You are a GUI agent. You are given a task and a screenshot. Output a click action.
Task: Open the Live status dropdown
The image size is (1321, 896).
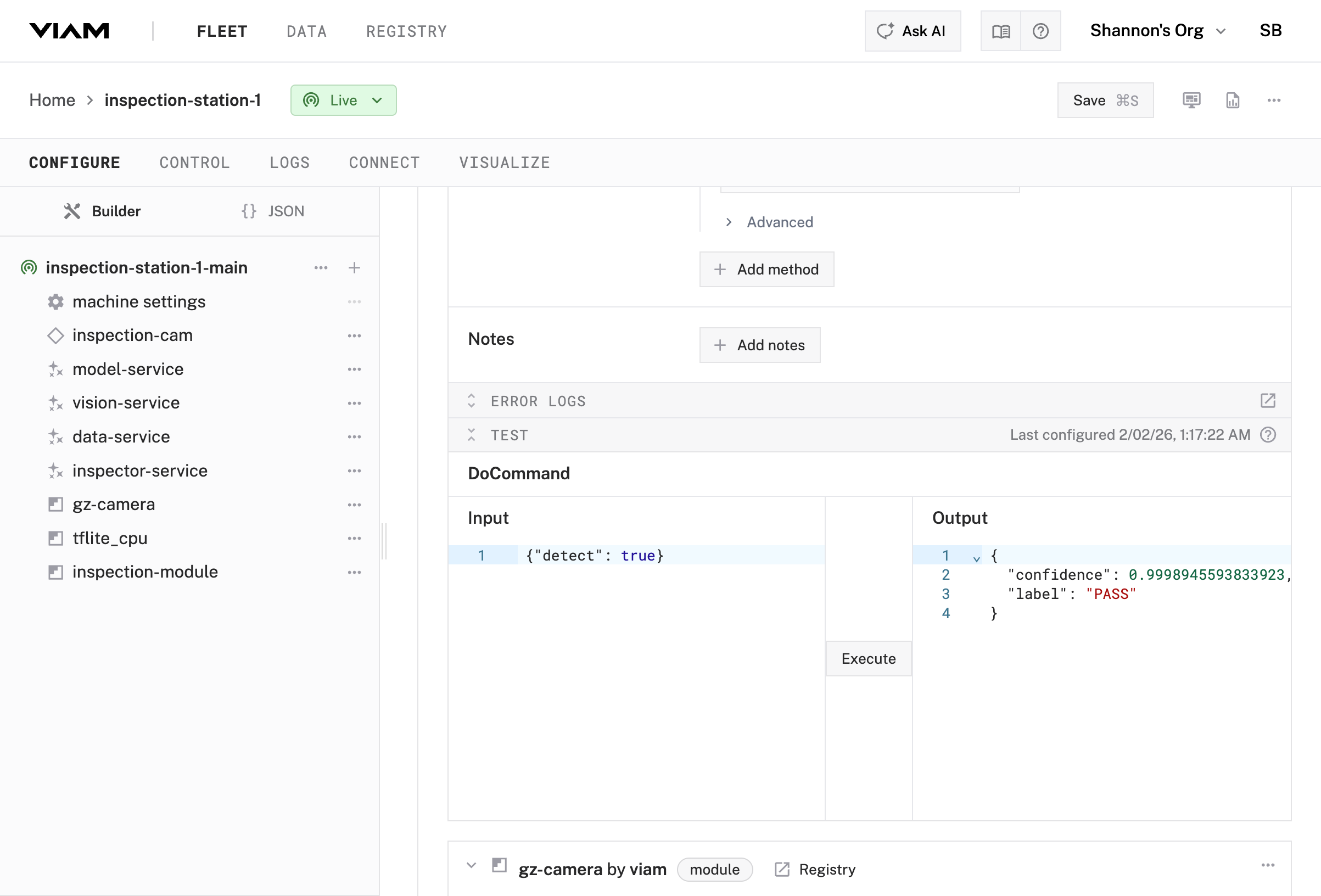click(343, 100)
